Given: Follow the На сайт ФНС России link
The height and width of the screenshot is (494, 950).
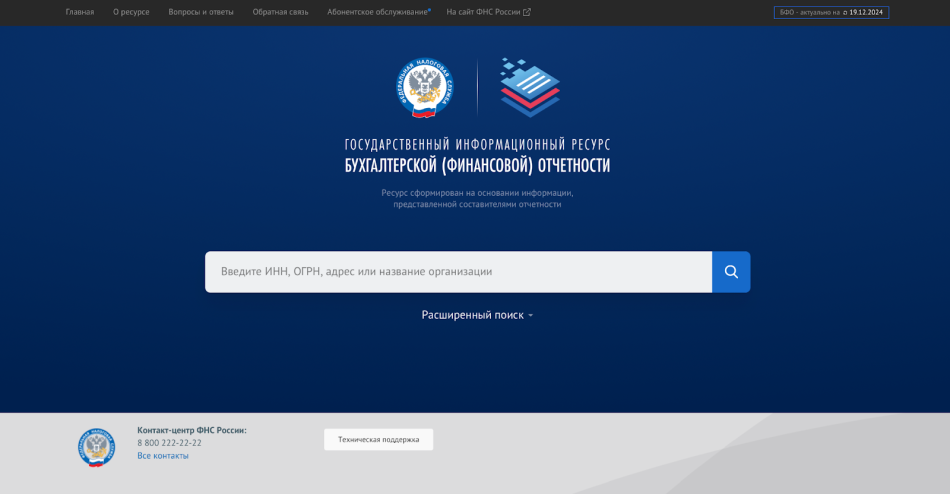Looking at the screenshot, I should (483, 12).
